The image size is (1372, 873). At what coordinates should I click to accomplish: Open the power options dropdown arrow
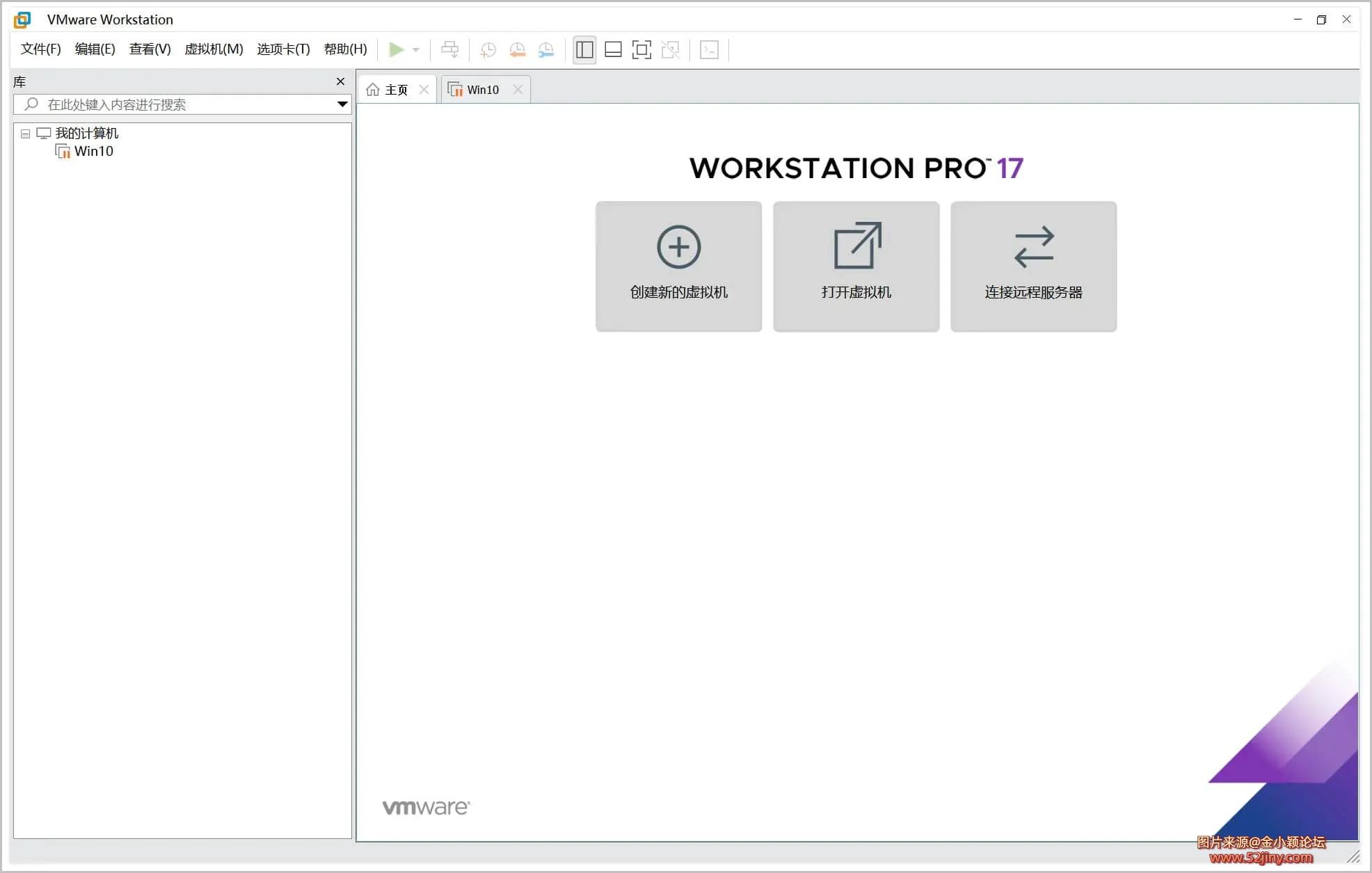pyautogui.click(x=416, y=50)
